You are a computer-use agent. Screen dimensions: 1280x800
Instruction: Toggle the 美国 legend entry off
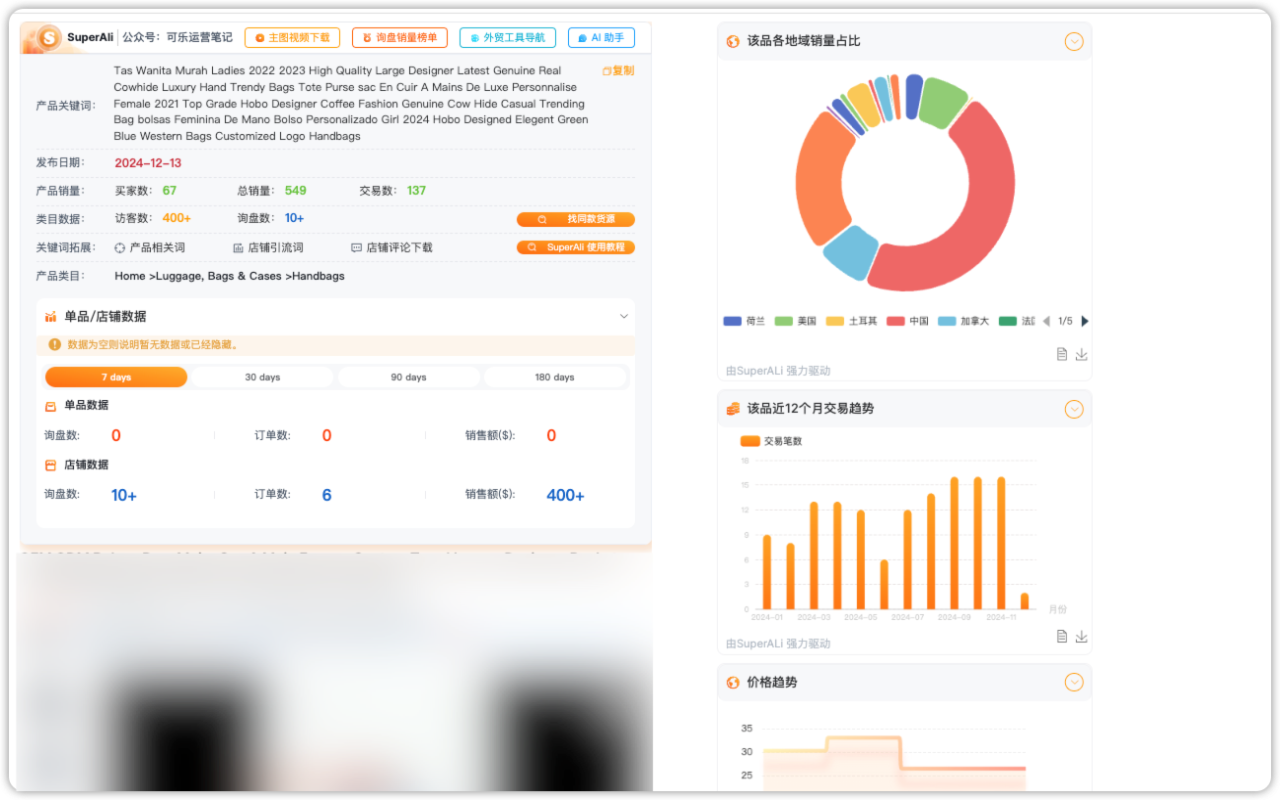click(x=797, y=320)
